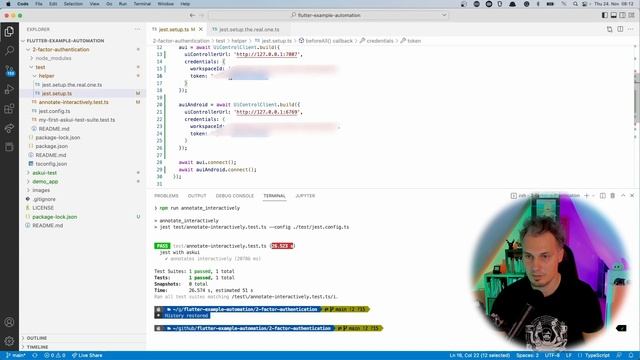Toggle the secondary sidebar layout icon
This screenshot has width=640, height=360.
[x=622, y=15]
